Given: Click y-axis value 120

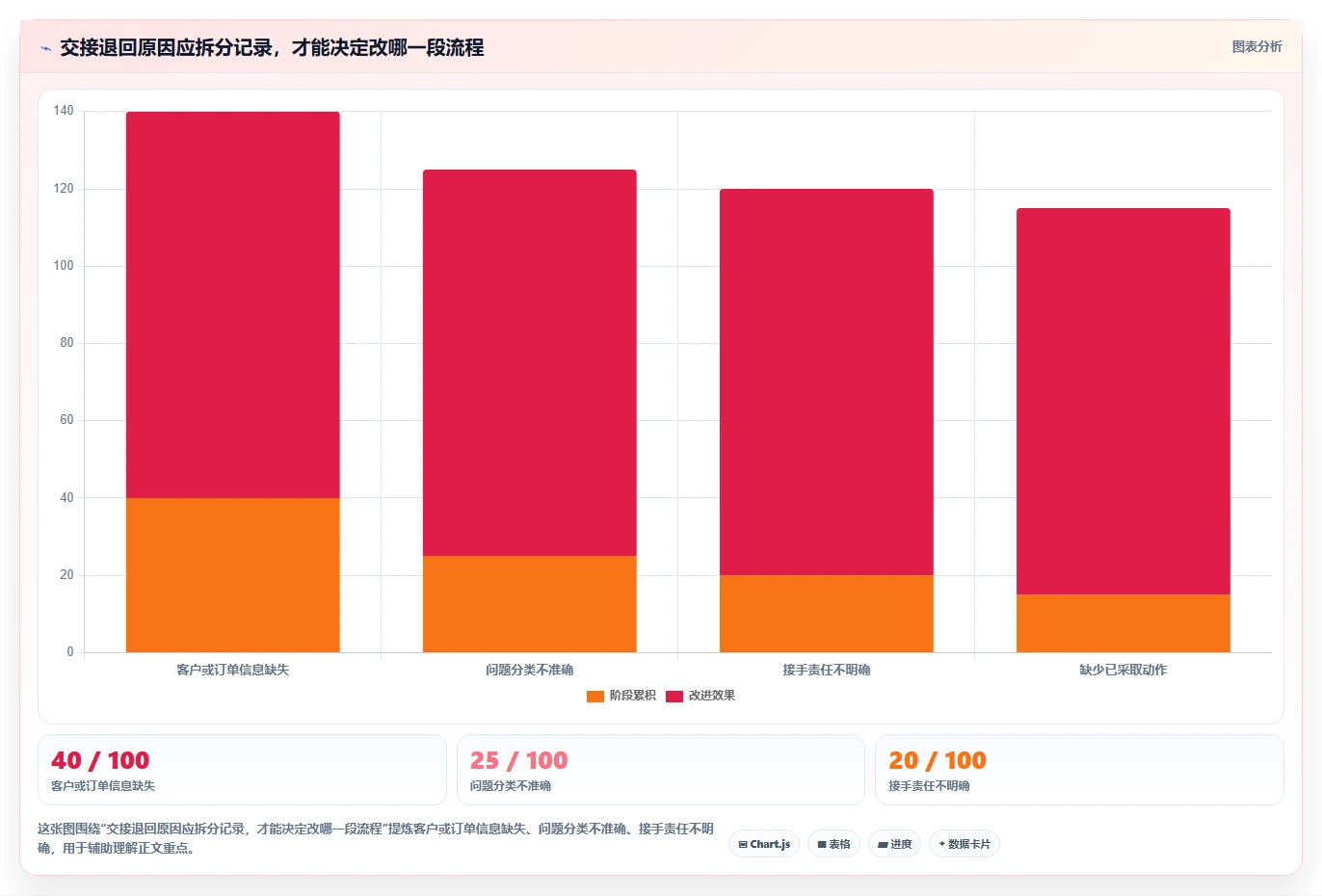Looking at the screenshot, I should [x=64, y=188].
